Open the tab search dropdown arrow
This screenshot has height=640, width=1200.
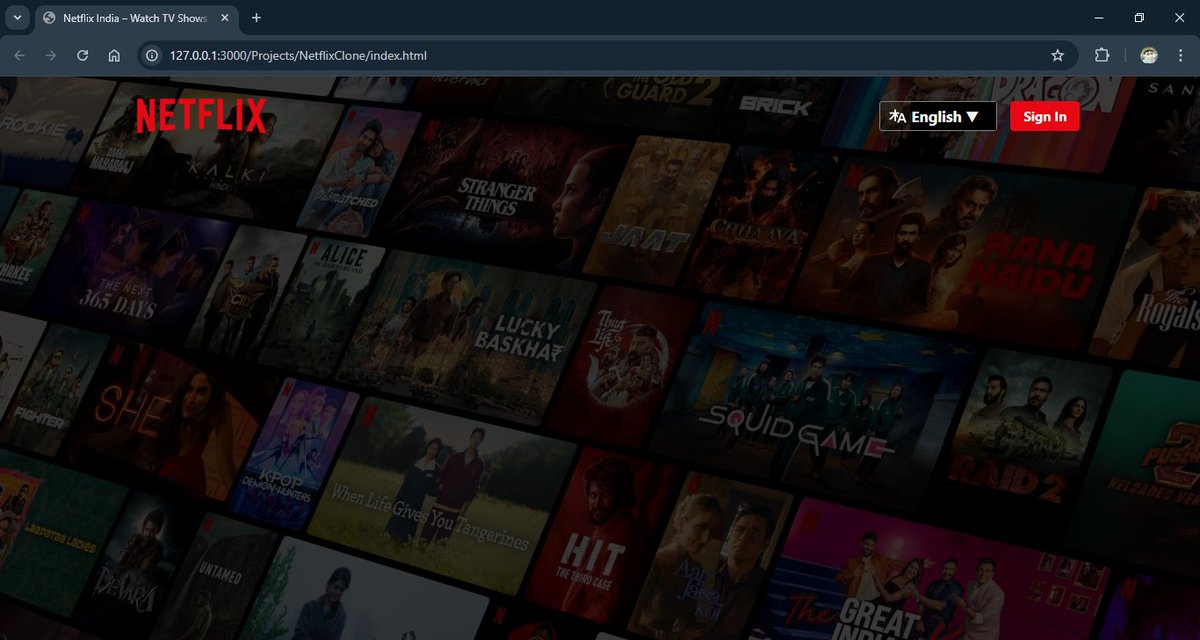point(17,18)
